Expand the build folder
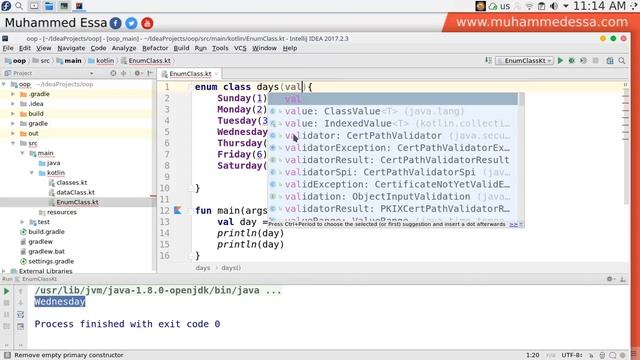The image size is (640, 360). [x=13, y=113]
